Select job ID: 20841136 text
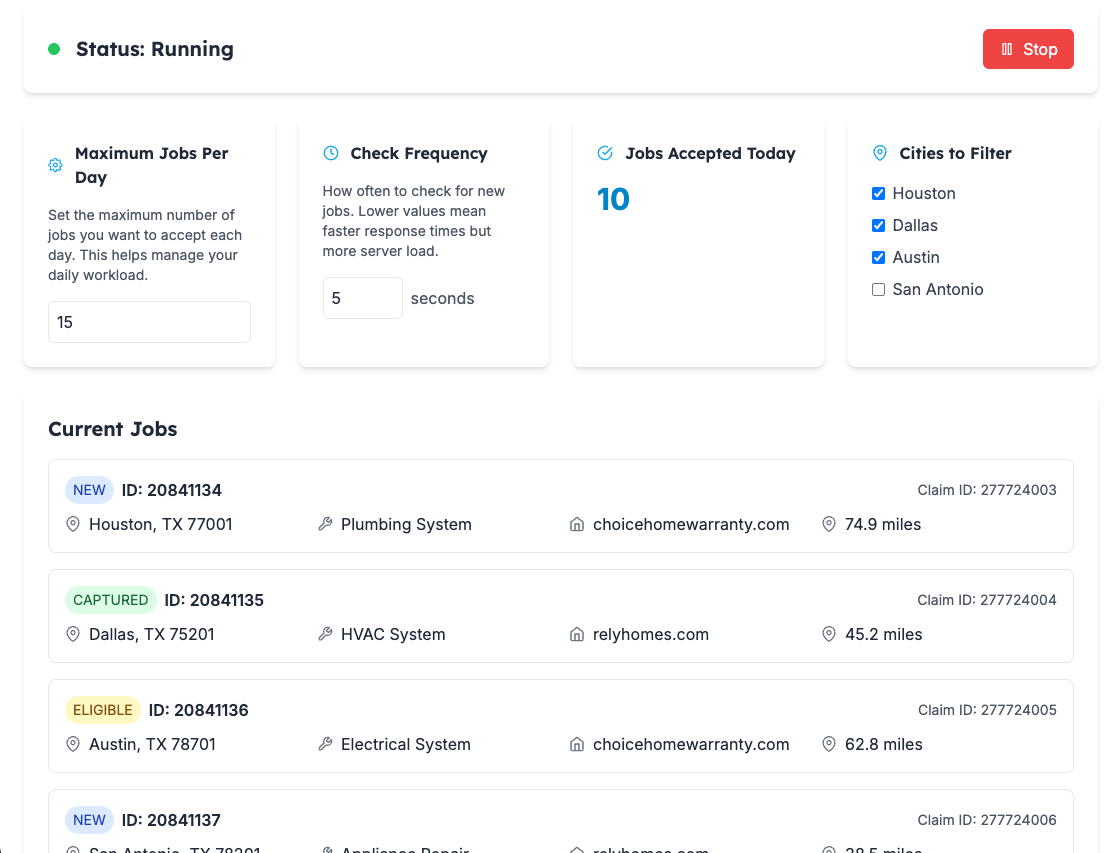Image resolution: width=1120 pixels, height=853 pixels. pyautogui.click(x=199, y=710)
